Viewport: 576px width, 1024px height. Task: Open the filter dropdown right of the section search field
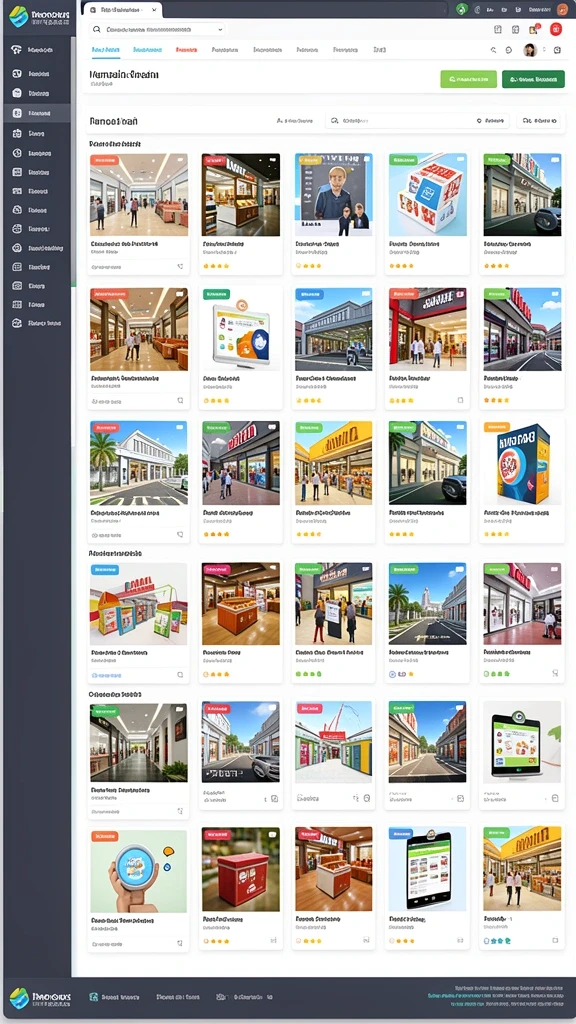point(492,121)
